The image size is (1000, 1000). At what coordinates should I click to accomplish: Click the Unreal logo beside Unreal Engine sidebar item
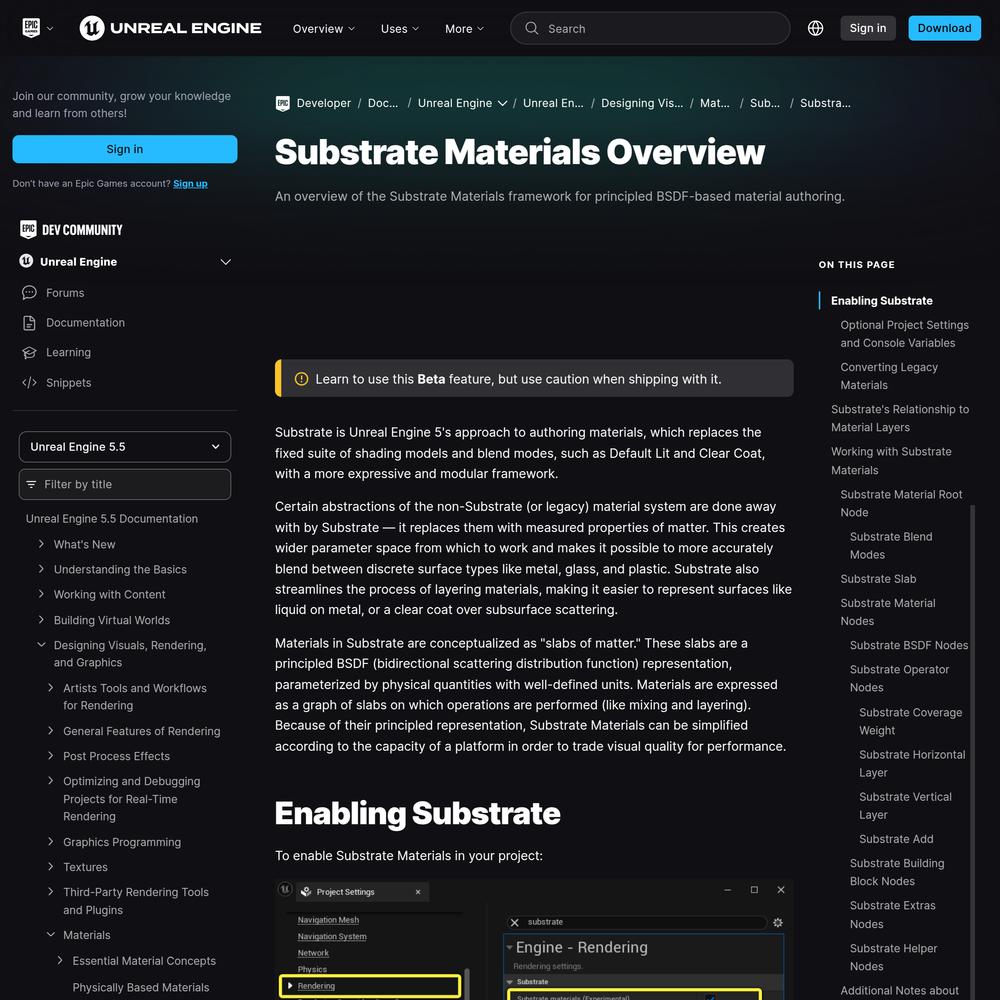tap(26, 261)
